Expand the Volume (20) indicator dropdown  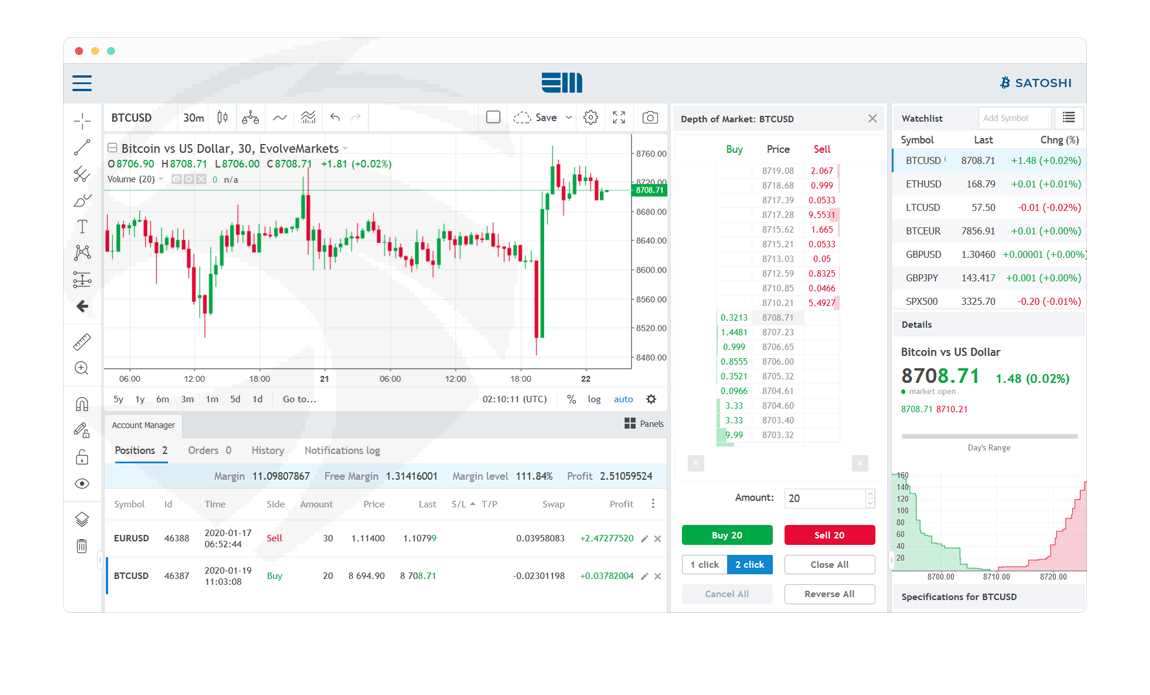pyautogui.click(x=161, y=180)
